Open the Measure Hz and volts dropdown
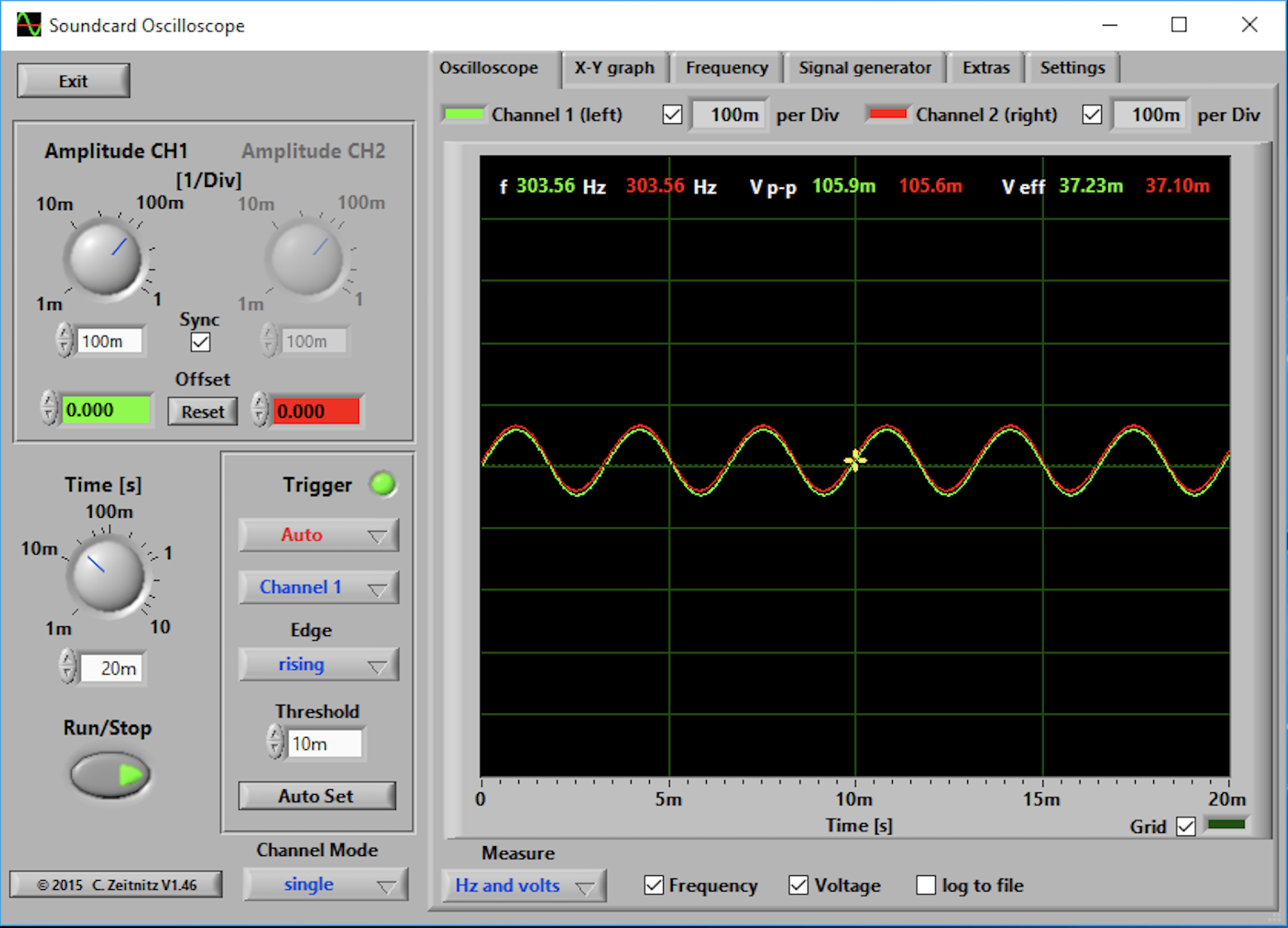The height and width of the screenshot is (928, 1288). [523, 886]
